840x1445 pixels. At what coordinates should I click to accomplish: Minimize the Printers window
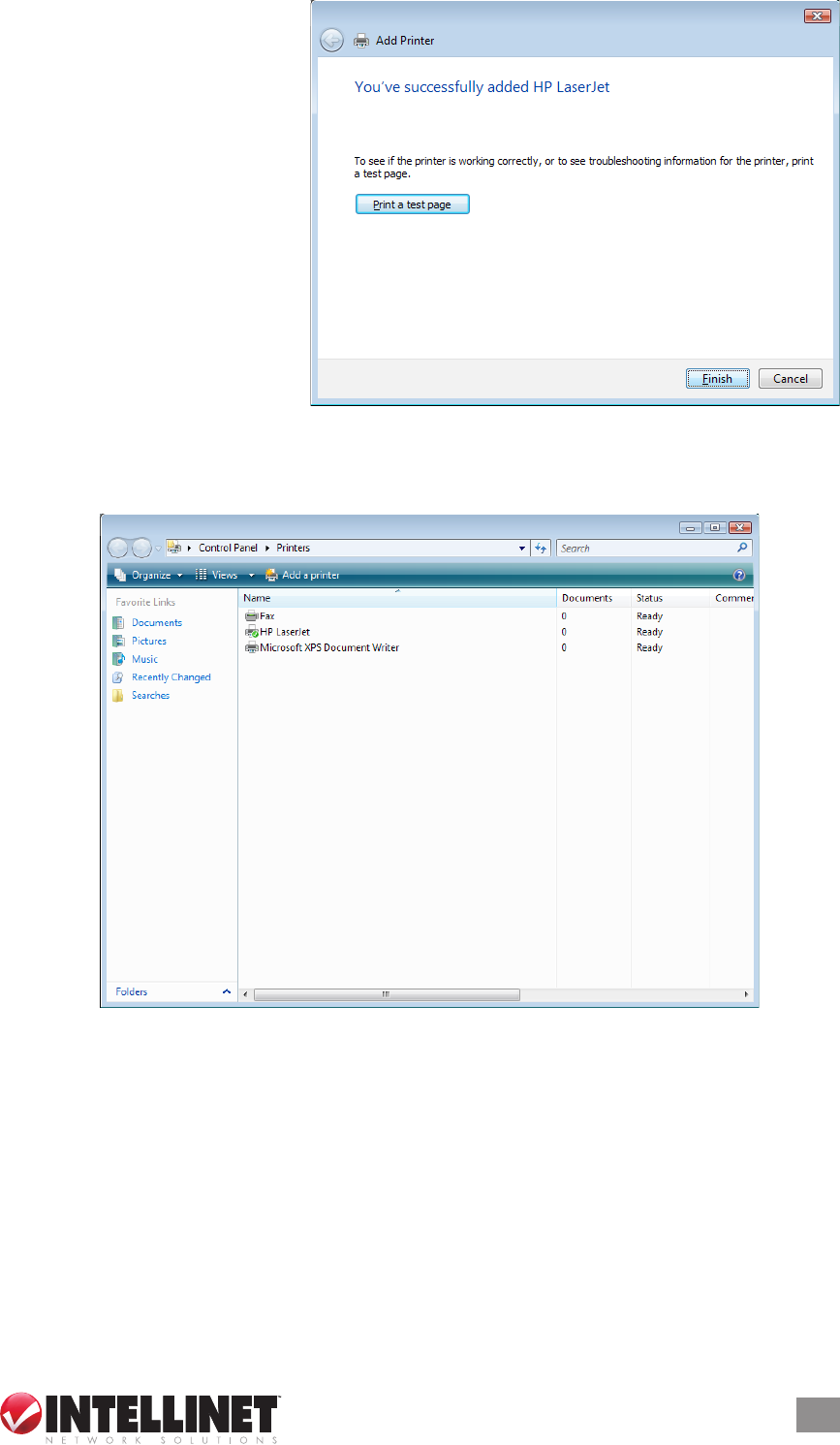[690, 528]
